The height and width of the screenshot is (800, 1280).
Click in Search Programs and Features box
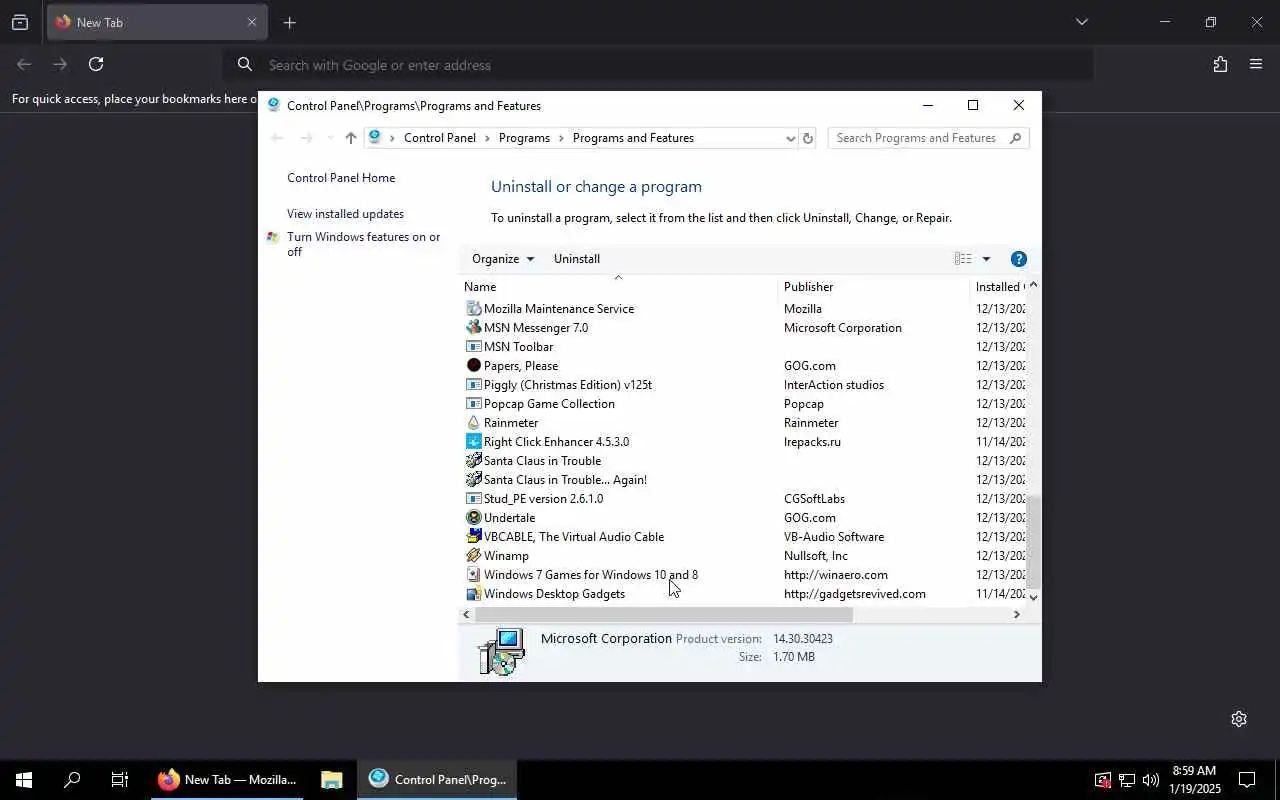click(917, 138)
